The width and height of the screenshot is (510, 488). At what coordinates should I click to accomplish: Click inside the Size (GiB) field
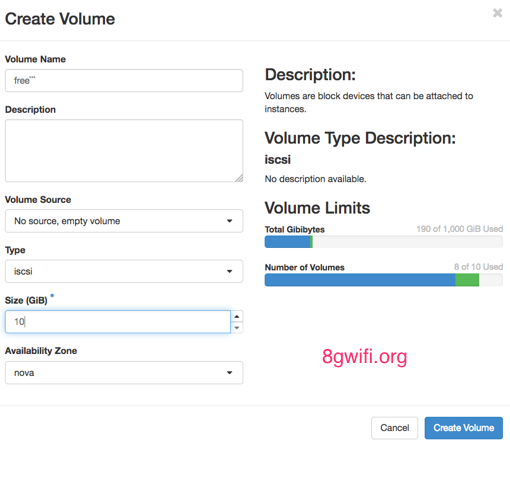(118, 322)
